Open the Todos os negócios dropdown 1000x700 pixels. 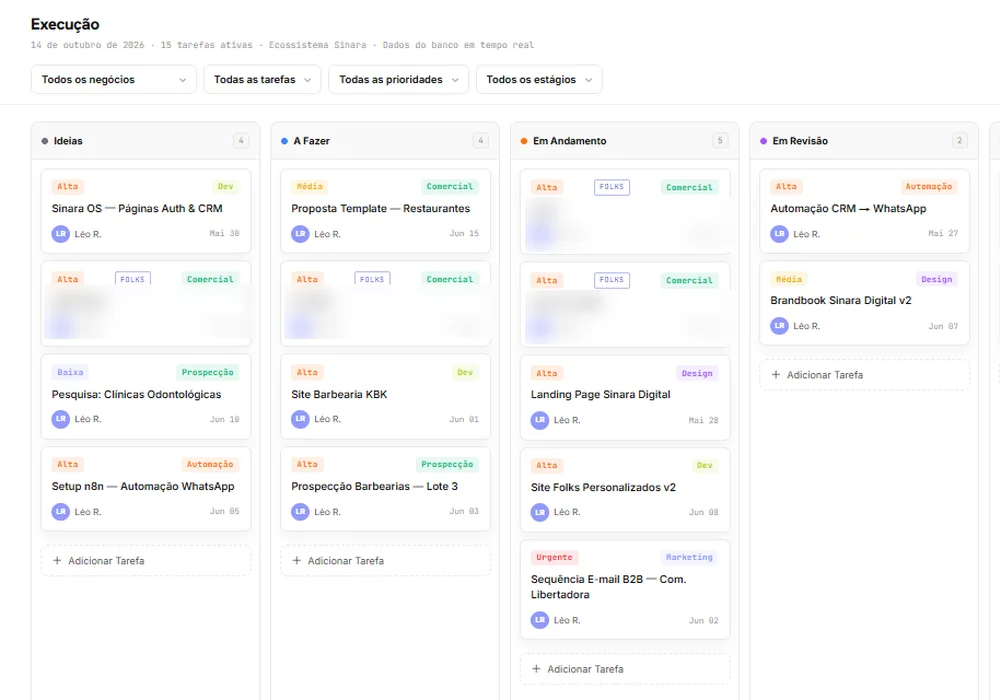pyautogui.click(x=114, y=80)
